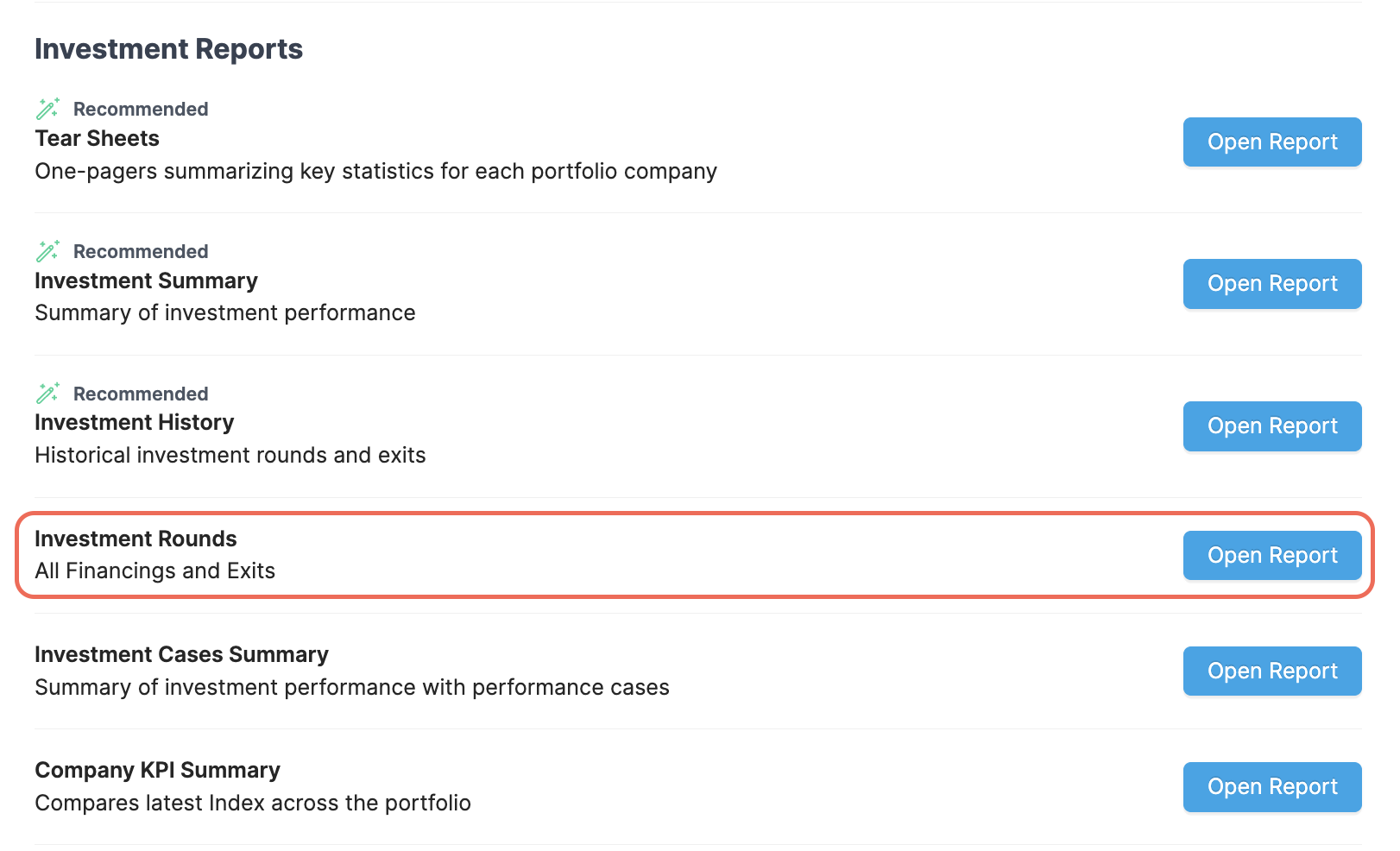Select the Investment Summary title
This screenshot has height=851, width=1400.
146,281
